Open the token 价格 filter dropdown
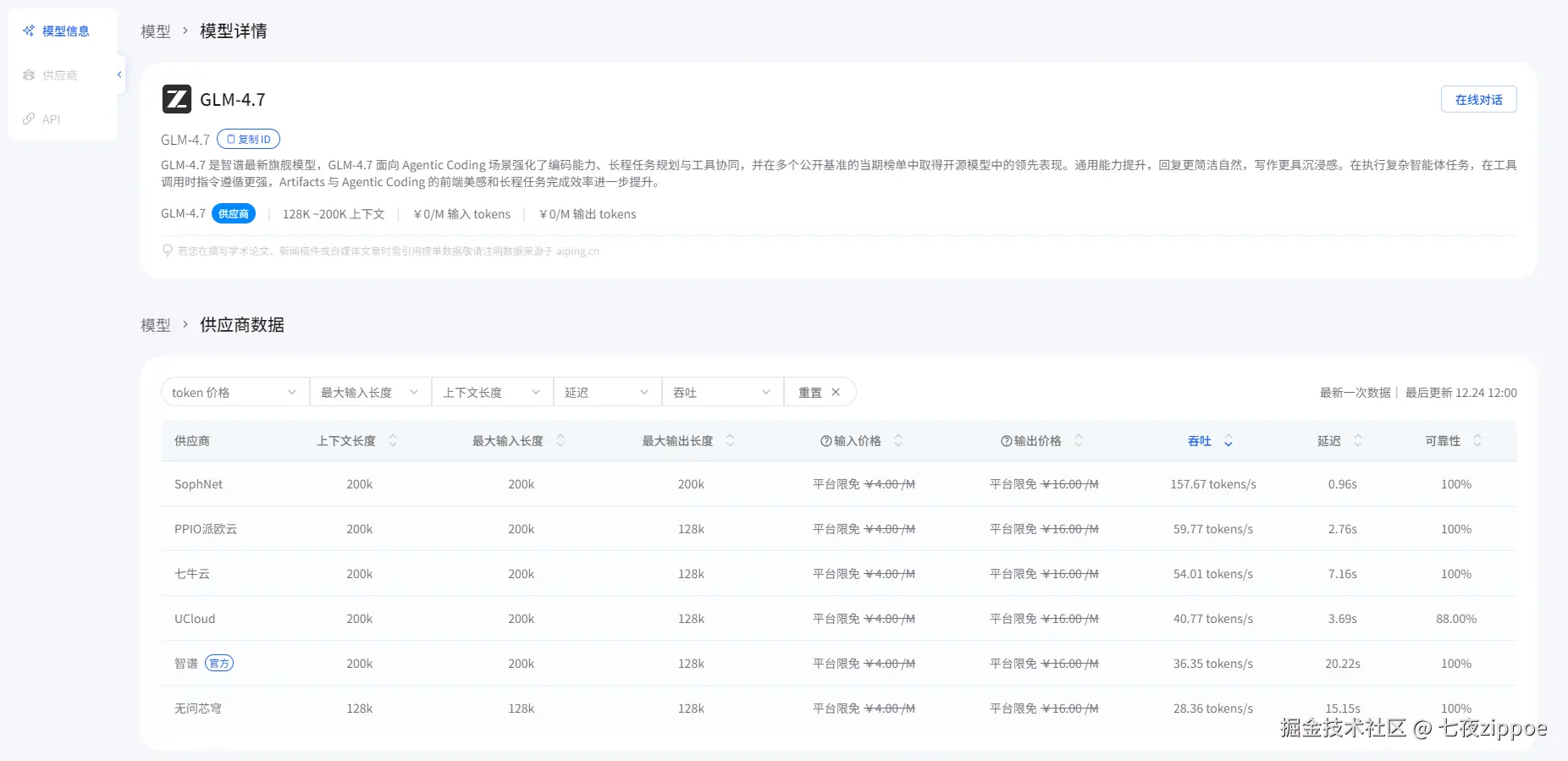Viewport: 1568px width, 761px height. pos(235,392)
